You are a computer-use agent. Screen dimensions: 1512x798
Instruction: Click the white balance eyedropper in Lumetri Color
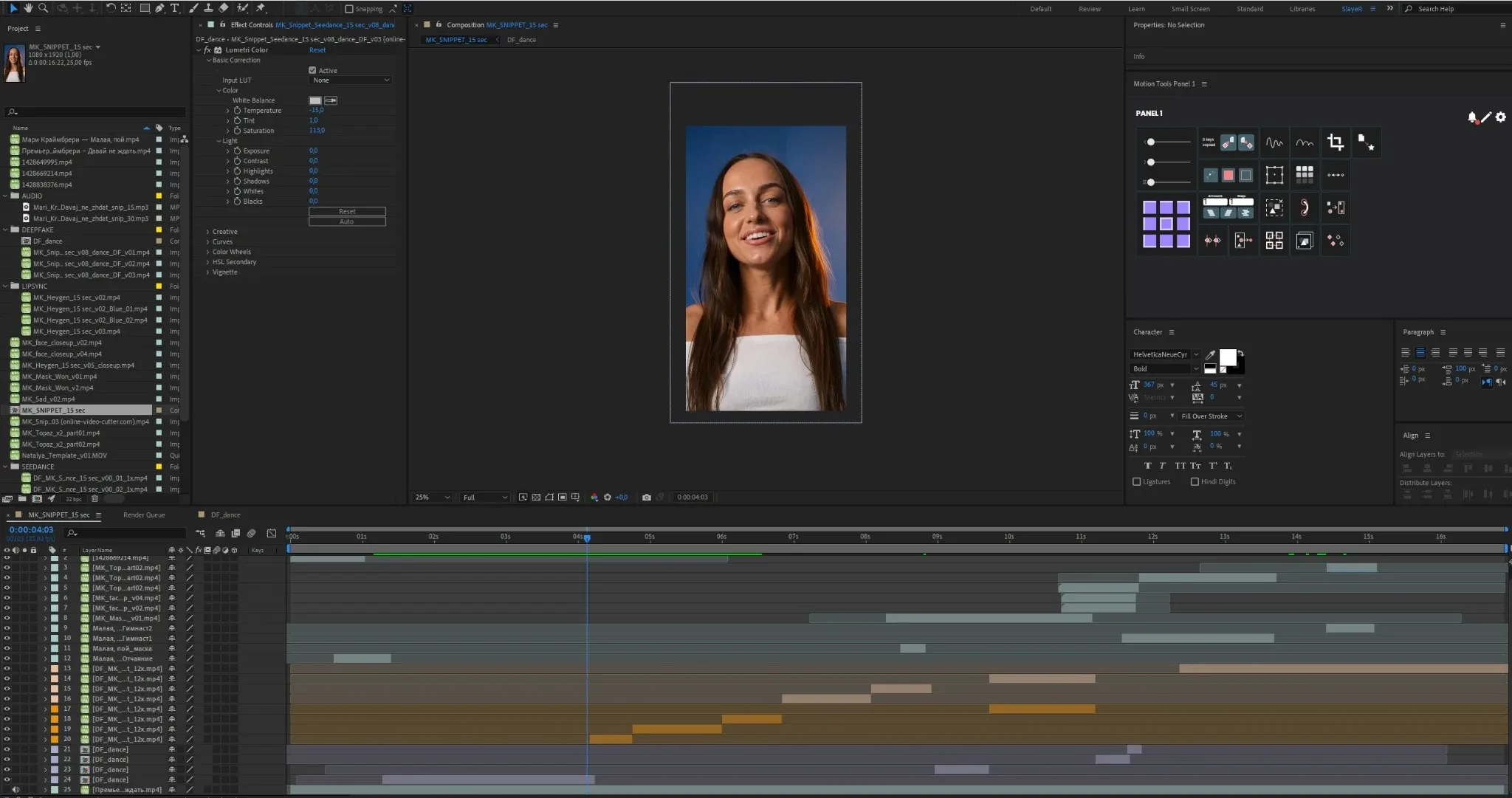pyautogui.click(x=331, y=100)
